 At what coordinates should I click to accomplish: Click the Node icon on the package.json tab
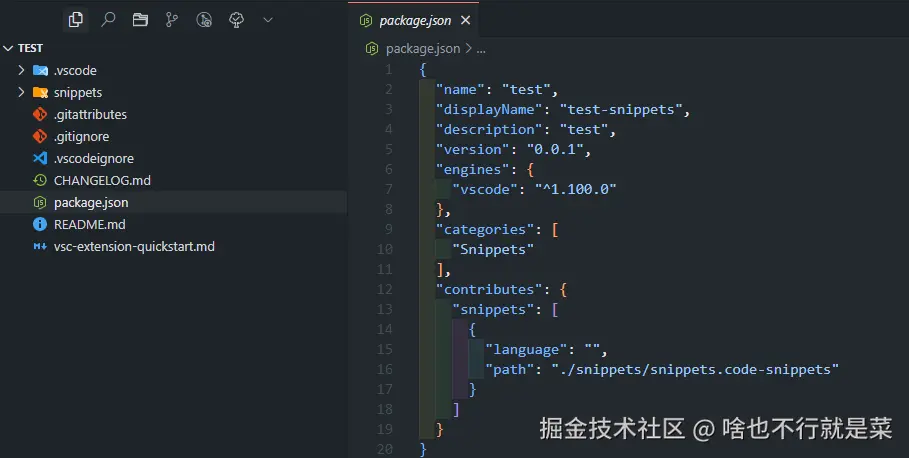pos(366,21)
